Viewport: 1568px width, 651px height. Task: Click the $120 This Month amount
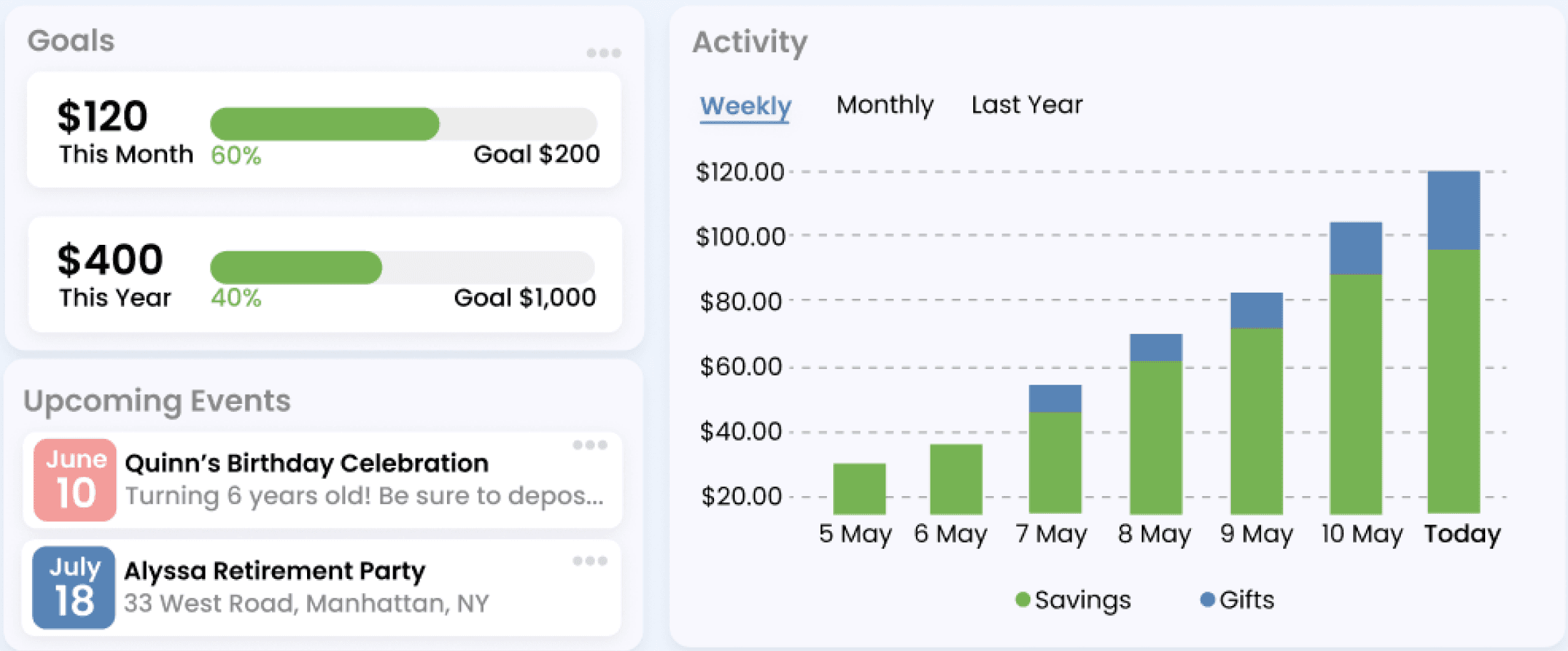click(x=103, y=116)
